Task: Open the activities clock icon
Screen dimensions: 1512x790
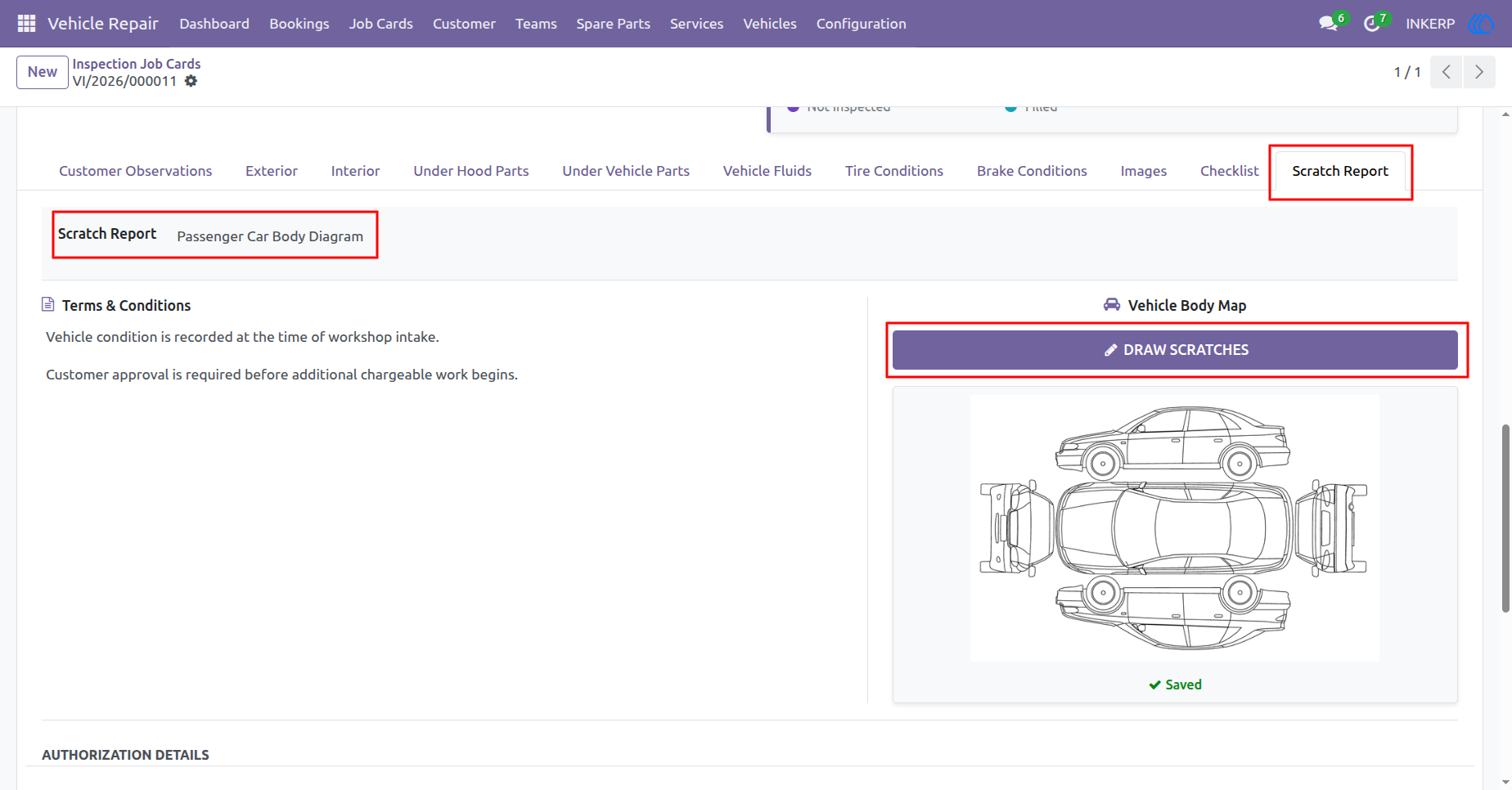Action: click(1372, 24)
